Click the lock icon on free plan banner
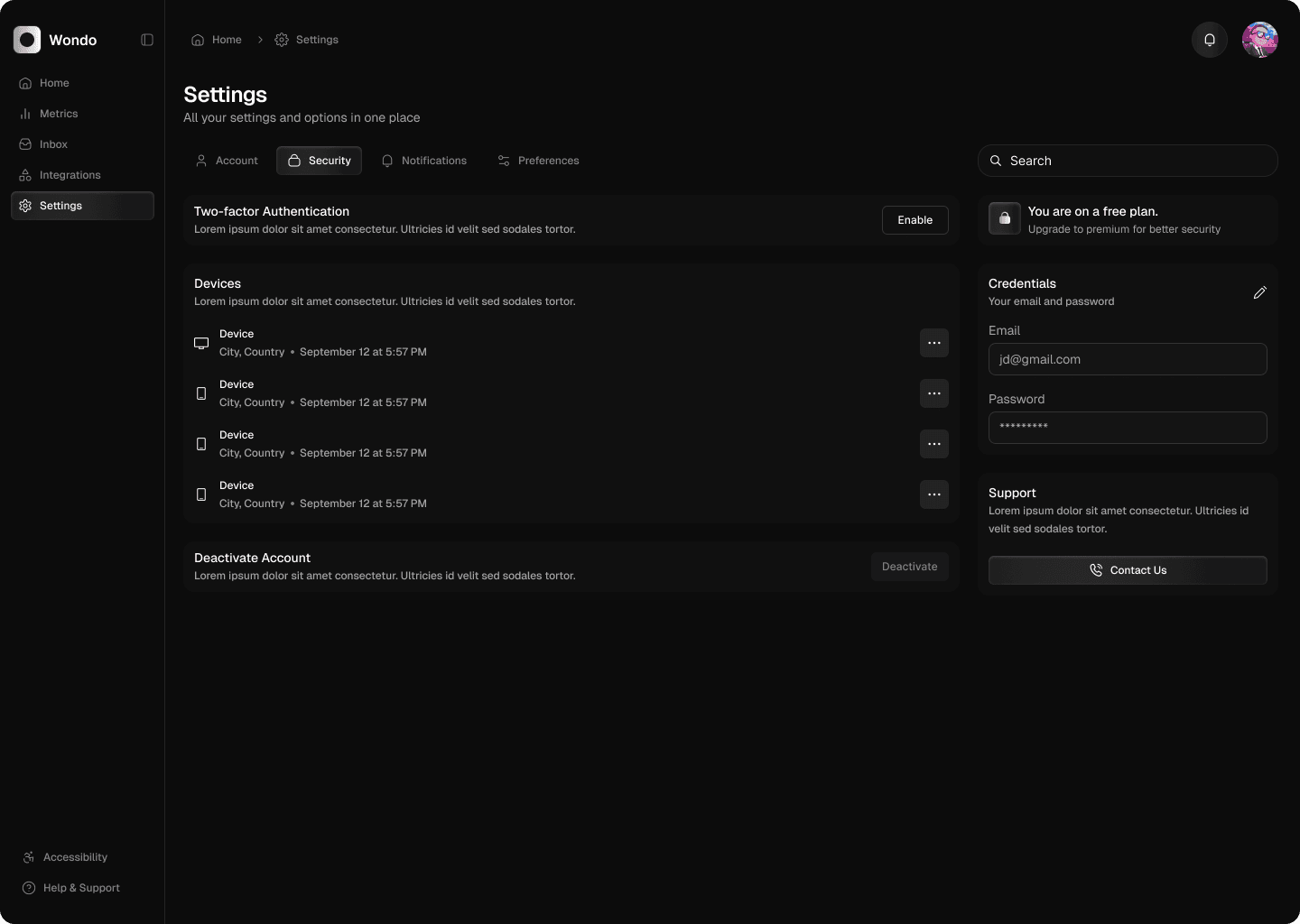1300x924 pixels. pos(1004,218)
